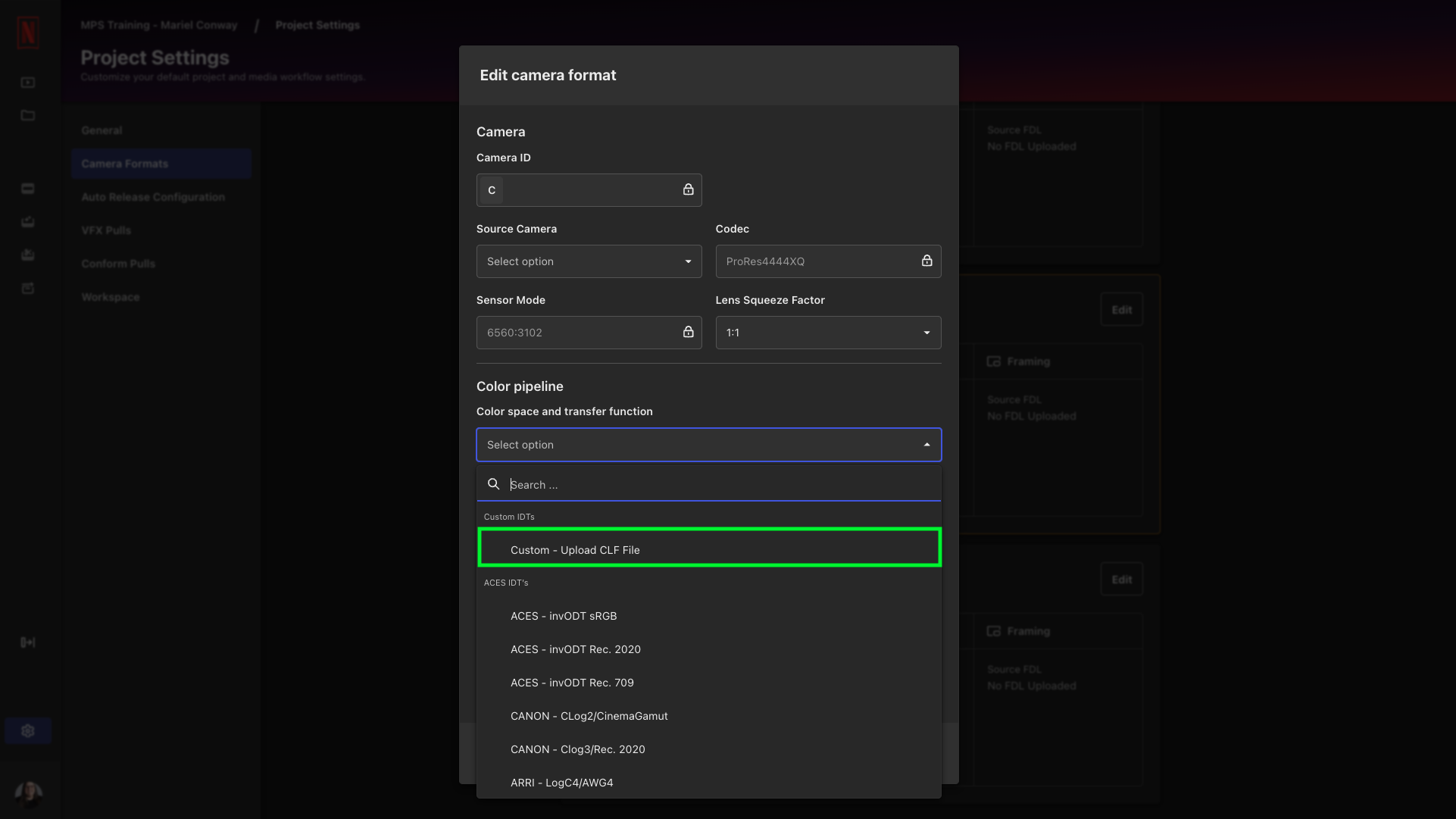Viewport: 1456px width, 819px height.
Task: Open the Lens Squeeze Factor dropdown
Action: coord(828,333)
